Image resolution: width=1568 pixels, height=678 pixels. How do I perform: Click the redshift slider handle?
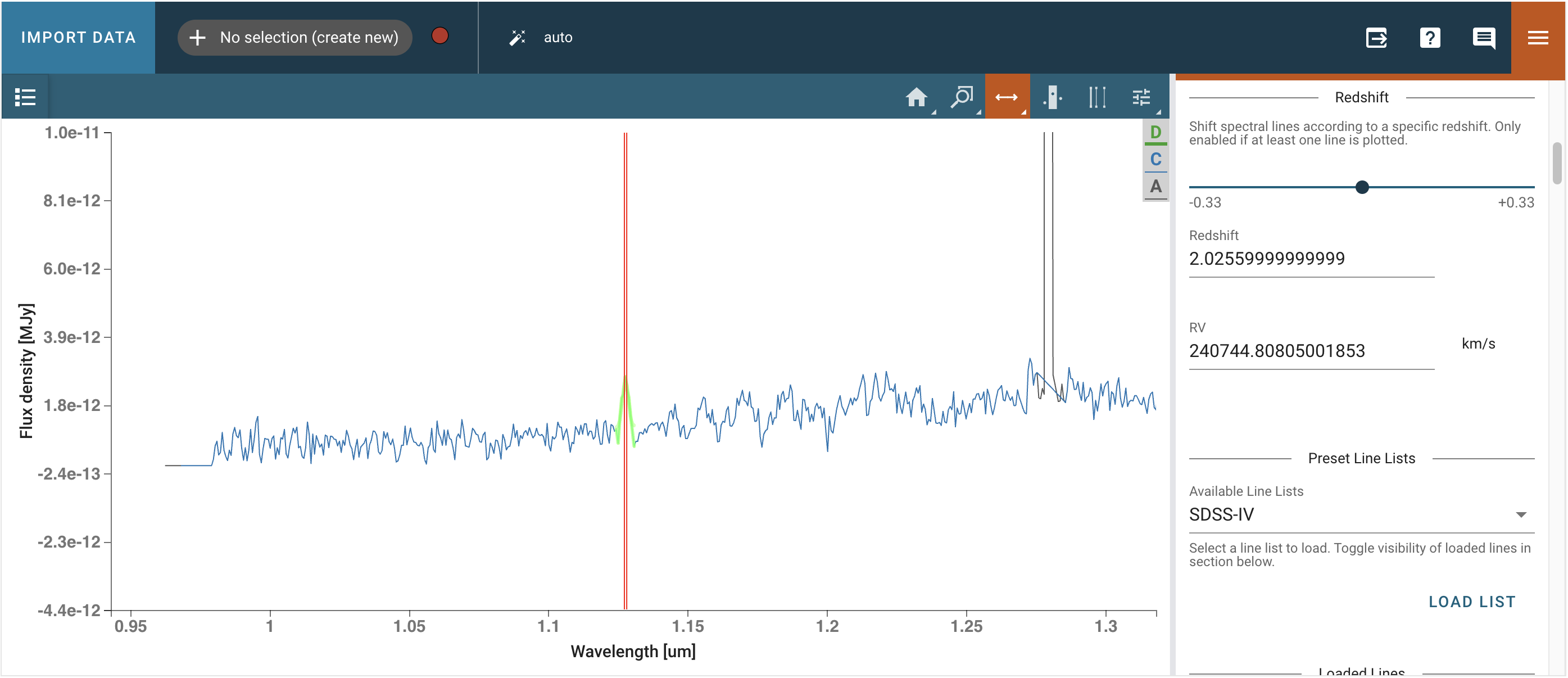(x=1362, y=187)
